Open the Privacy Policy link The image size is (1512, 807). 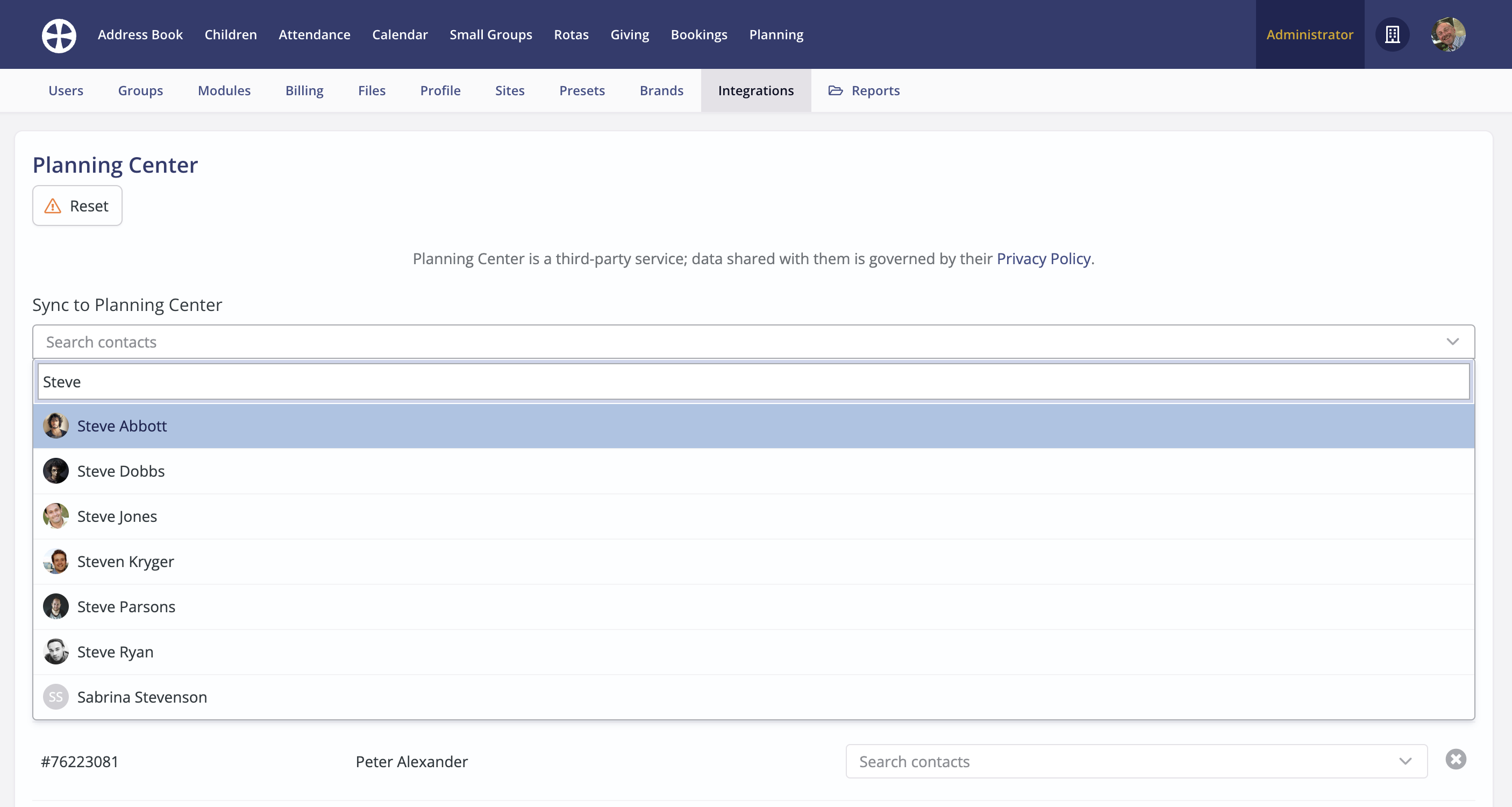click(1043, 258)
